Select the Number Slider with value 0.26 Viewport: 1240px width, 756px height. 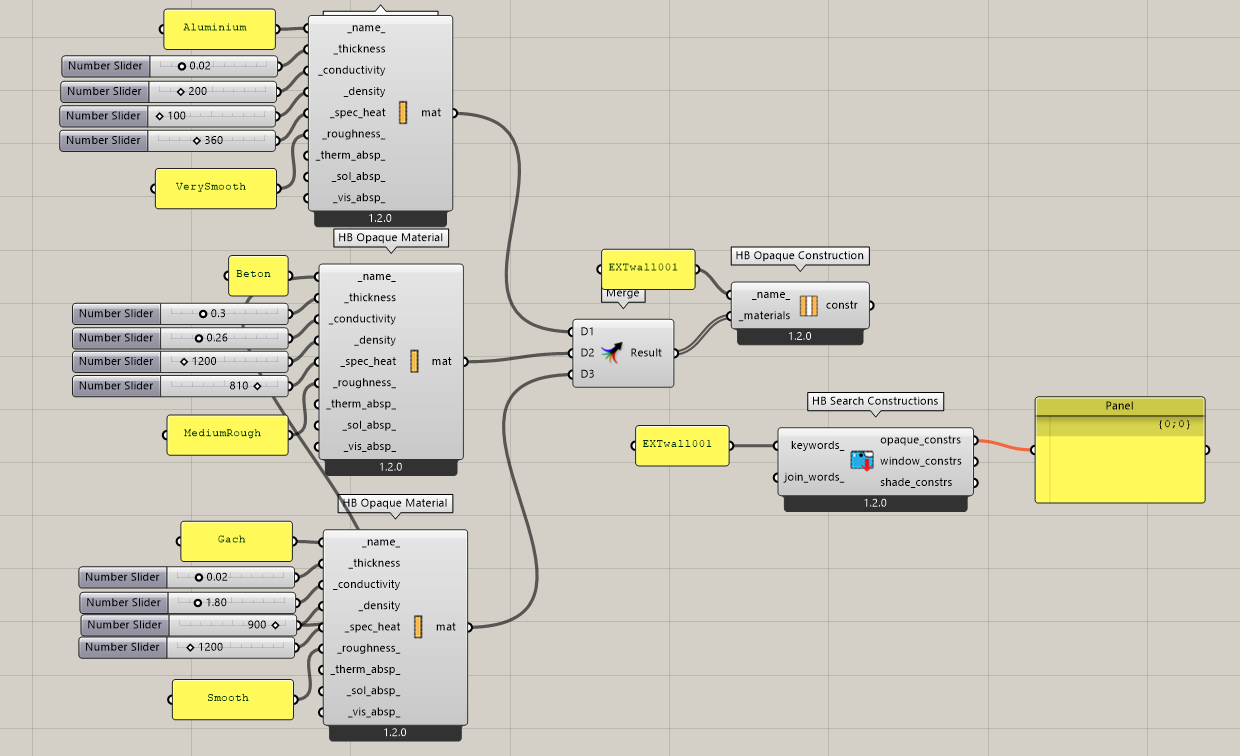click(x=180, y=338)
